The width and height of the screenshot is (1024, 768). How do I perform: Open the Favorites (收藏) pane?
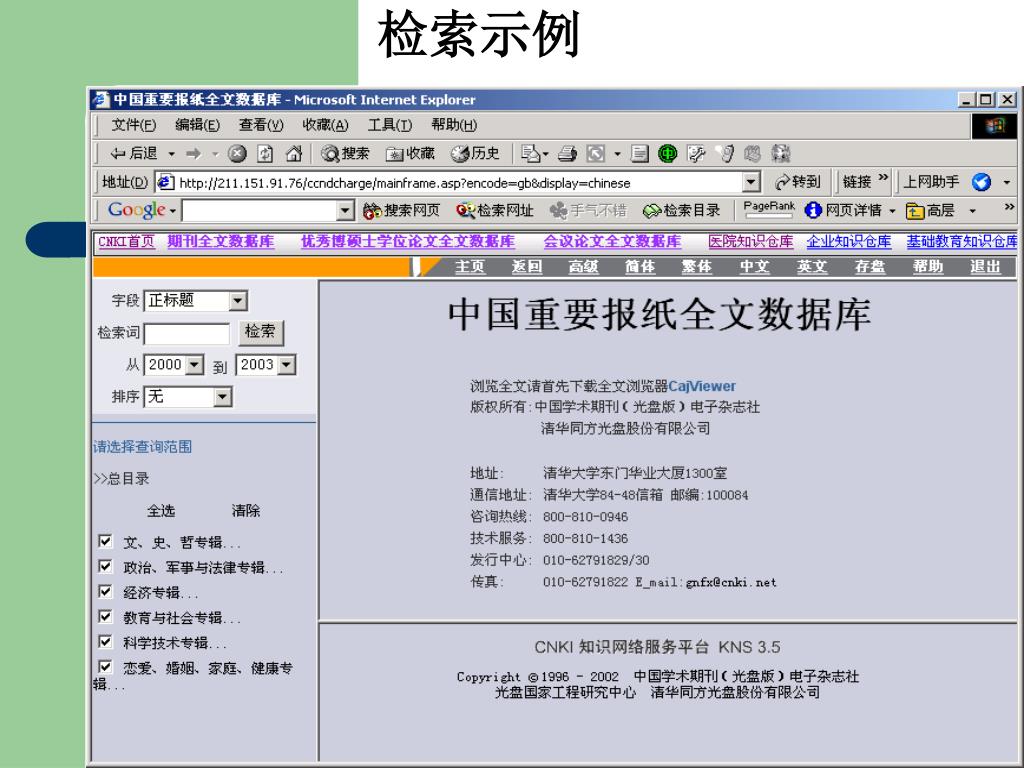[x=410, y=153]
